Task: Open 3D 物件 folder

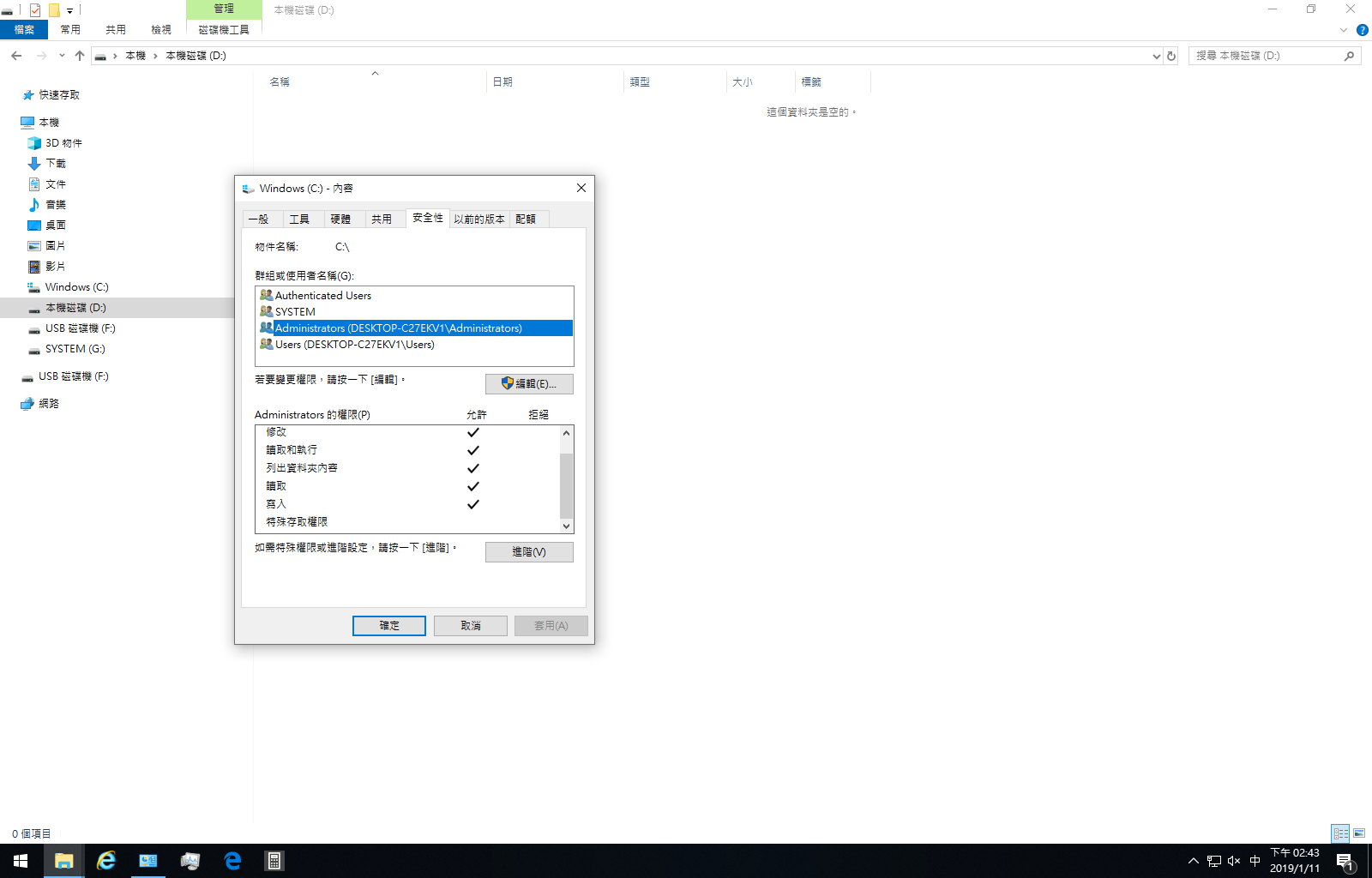Action: pos(63,143)
